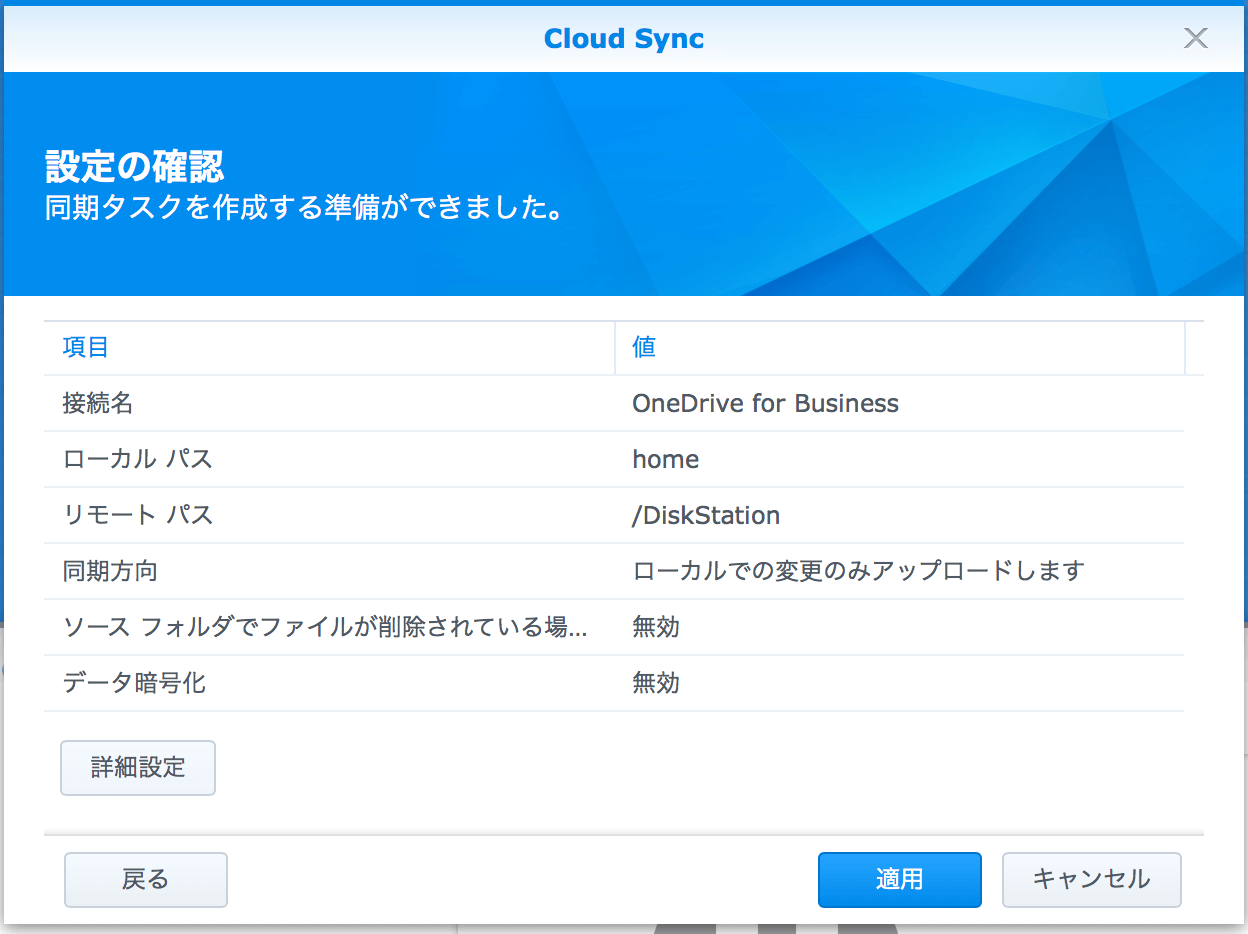1248x934 pixels.
Task: Select the 接続名 row label
Action: [x=98, y=404]
